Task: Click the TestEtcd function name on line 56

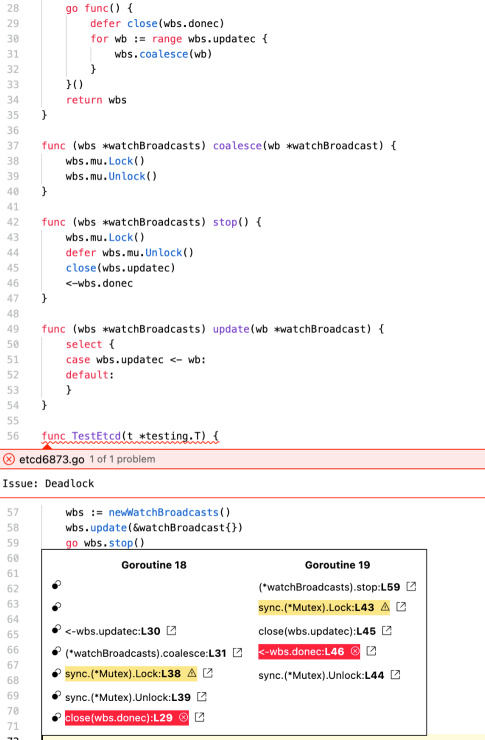Action: pos(96,436)
